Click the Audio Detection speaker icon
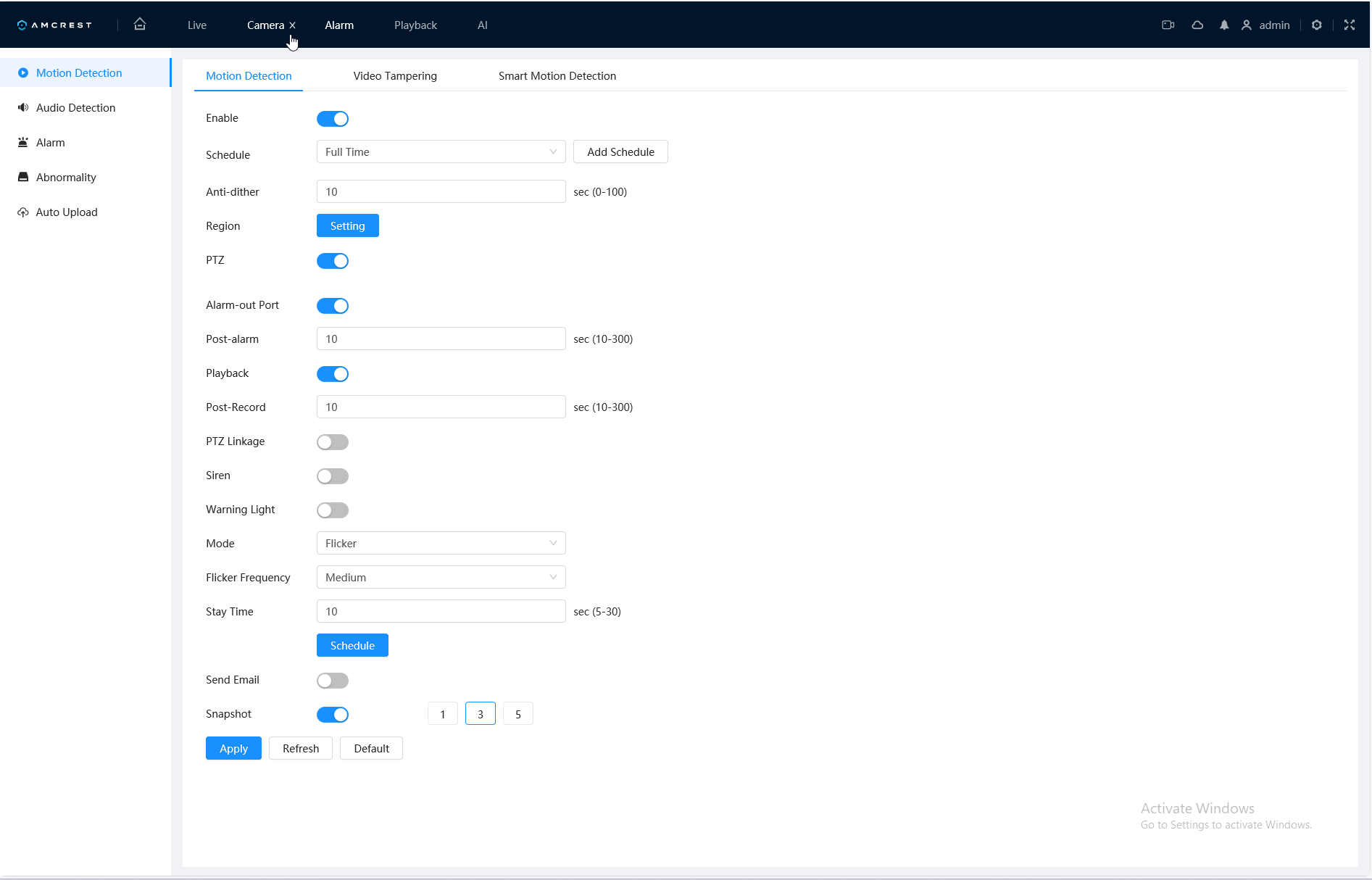Image resolution: width=1372 pixels, height=880 pixels. pyautogui.click(x=23, y=108)
